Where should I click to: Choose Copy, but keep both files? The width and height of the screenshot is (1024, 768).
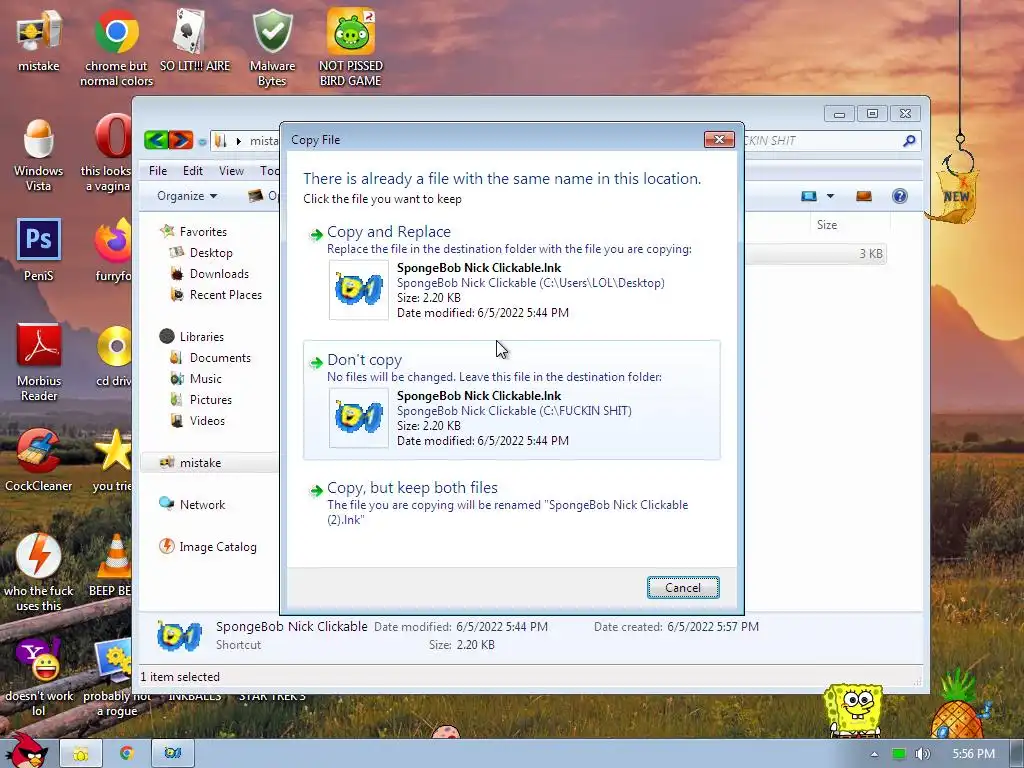pos(512,504)
